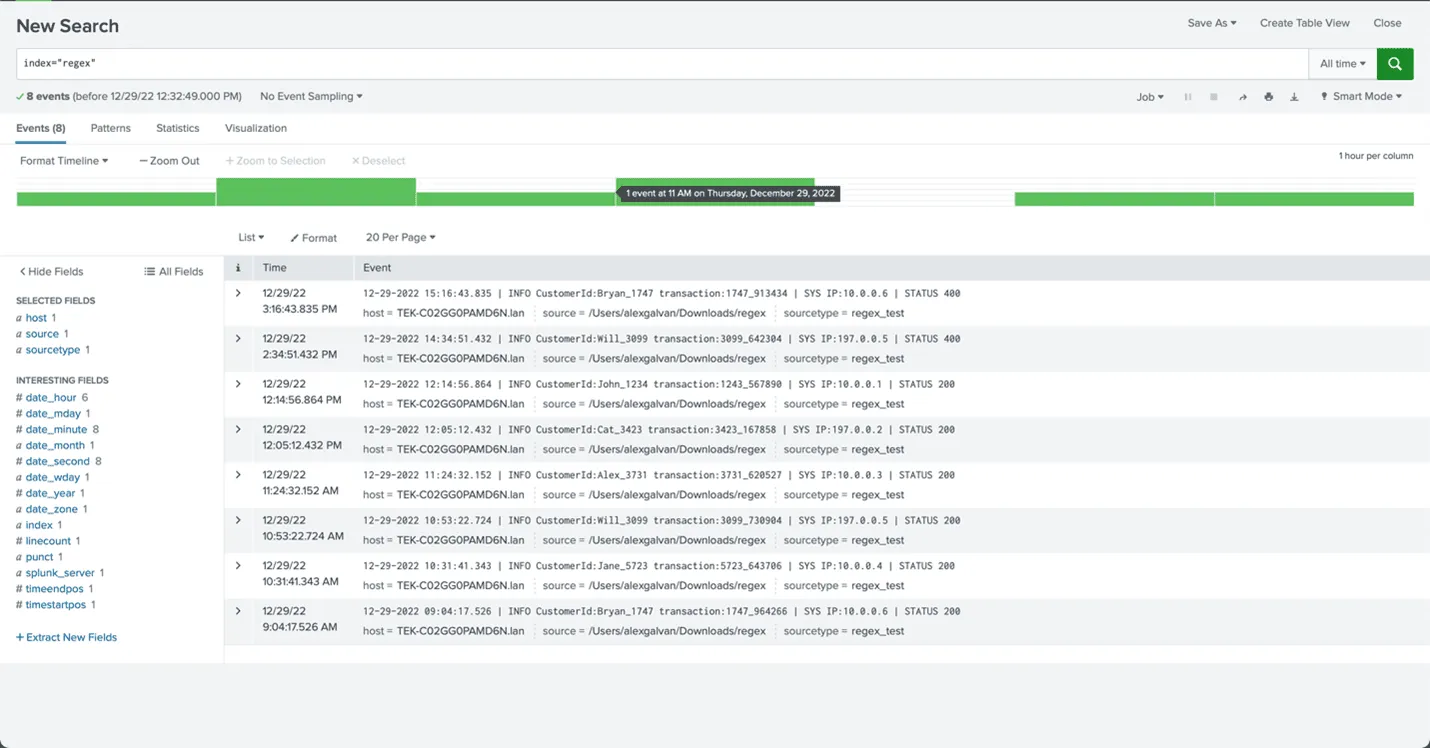Screen dimensions: 1430x748
Task: Click the share job arrow icon
Action: (x=1242, y=97)
